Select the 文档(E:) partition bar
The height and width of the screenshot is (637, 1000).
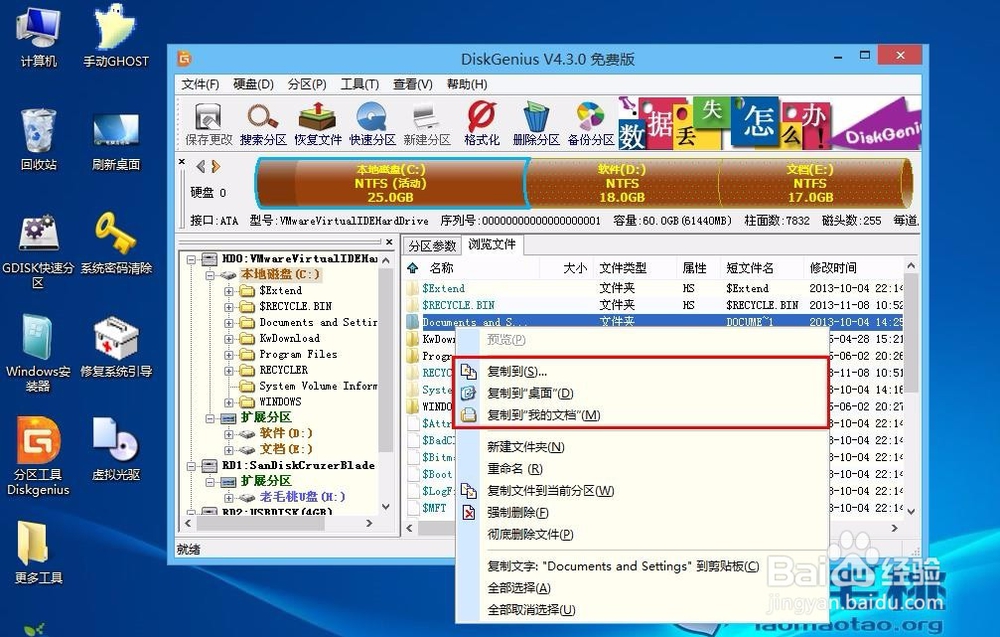(815, 183)
